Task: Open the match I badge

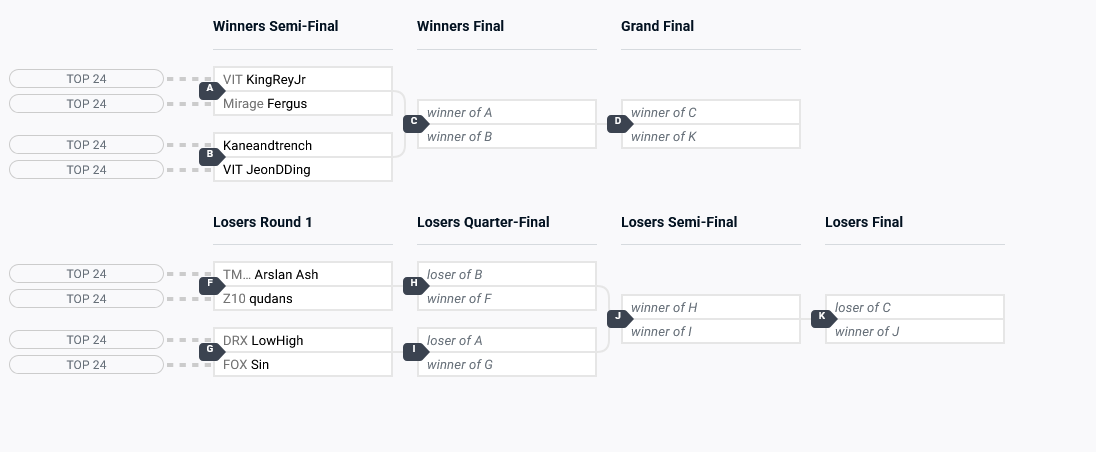Action: click(414, 351)
